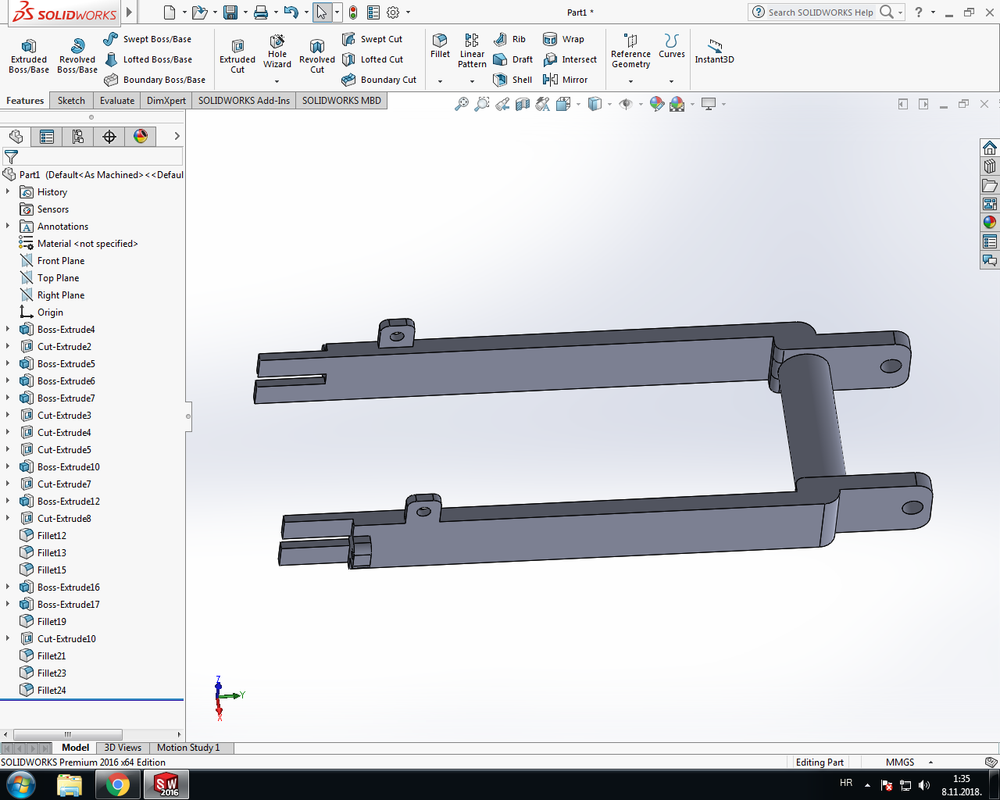Click the Section View icon
This screenshot has width=1000, height=800.
522,104
